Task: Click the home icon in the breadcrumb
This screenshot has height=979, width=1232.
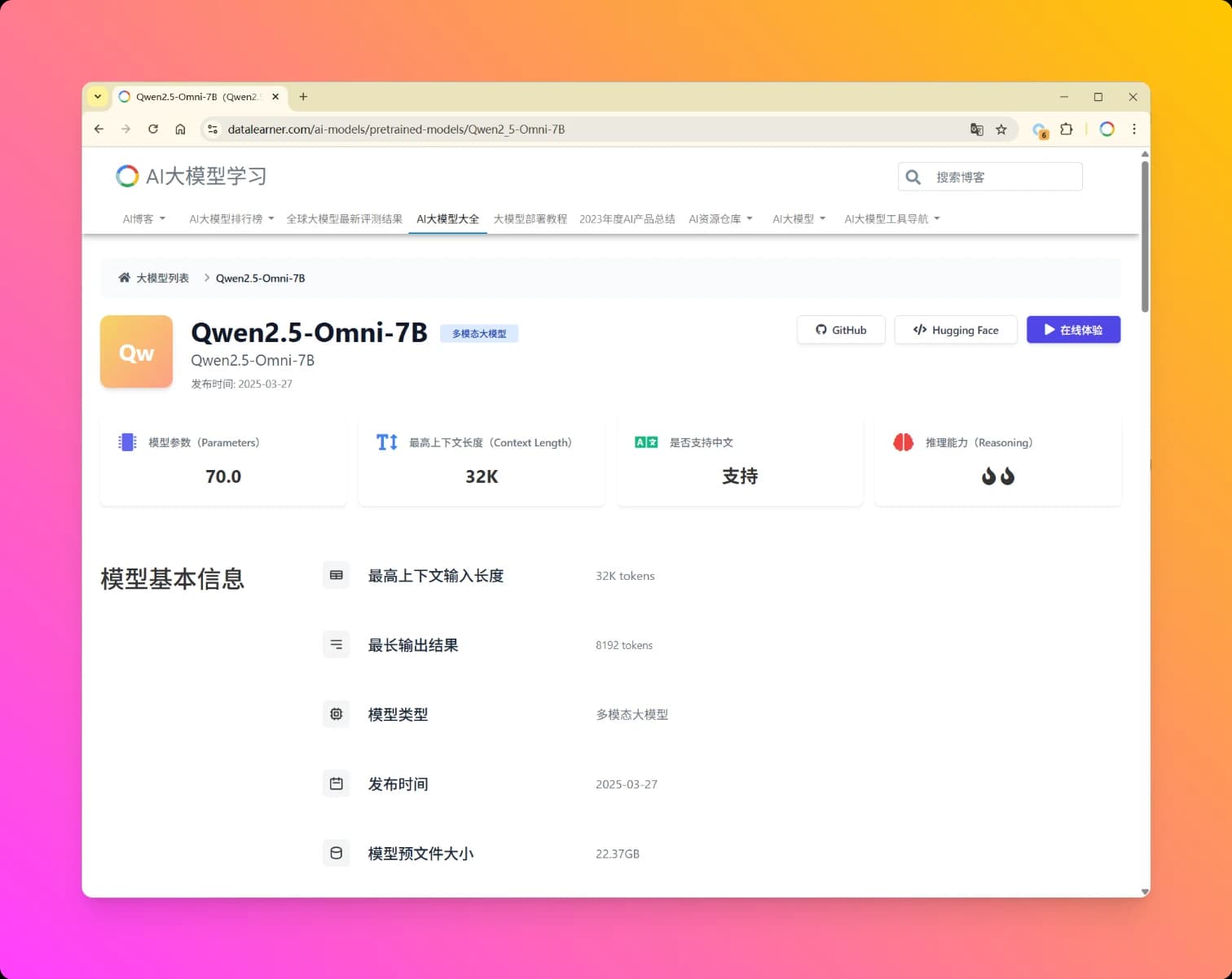Action: 125,277
